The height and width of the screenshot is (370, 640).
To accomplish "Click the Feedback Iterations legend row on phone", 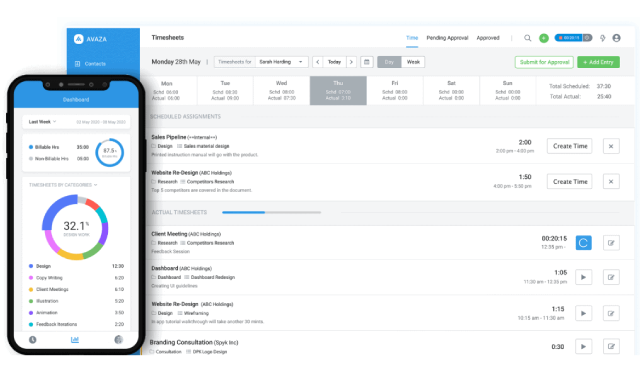I will coord(76,324).
